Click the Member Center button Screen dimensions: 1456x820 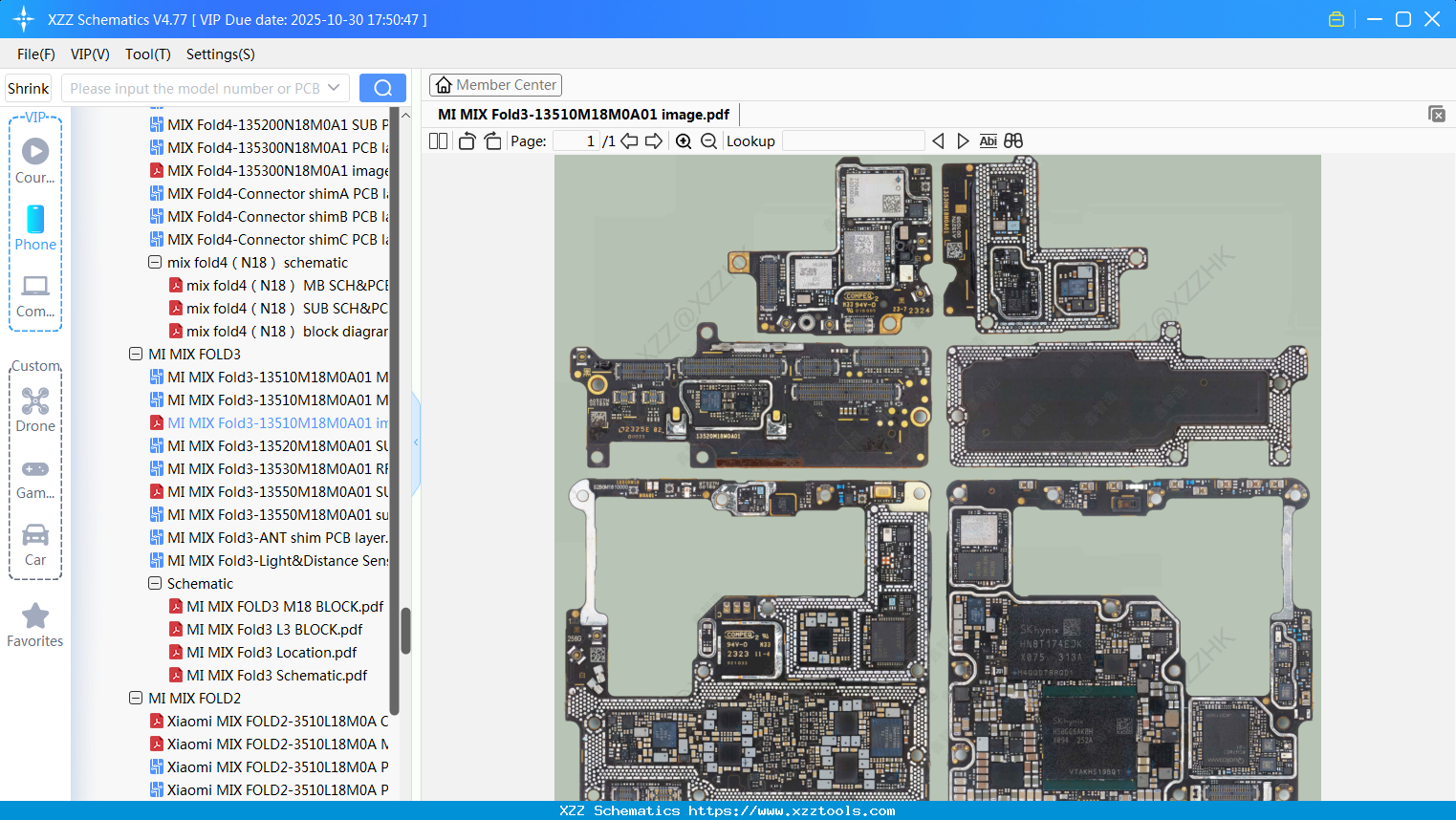coord(495,85)
